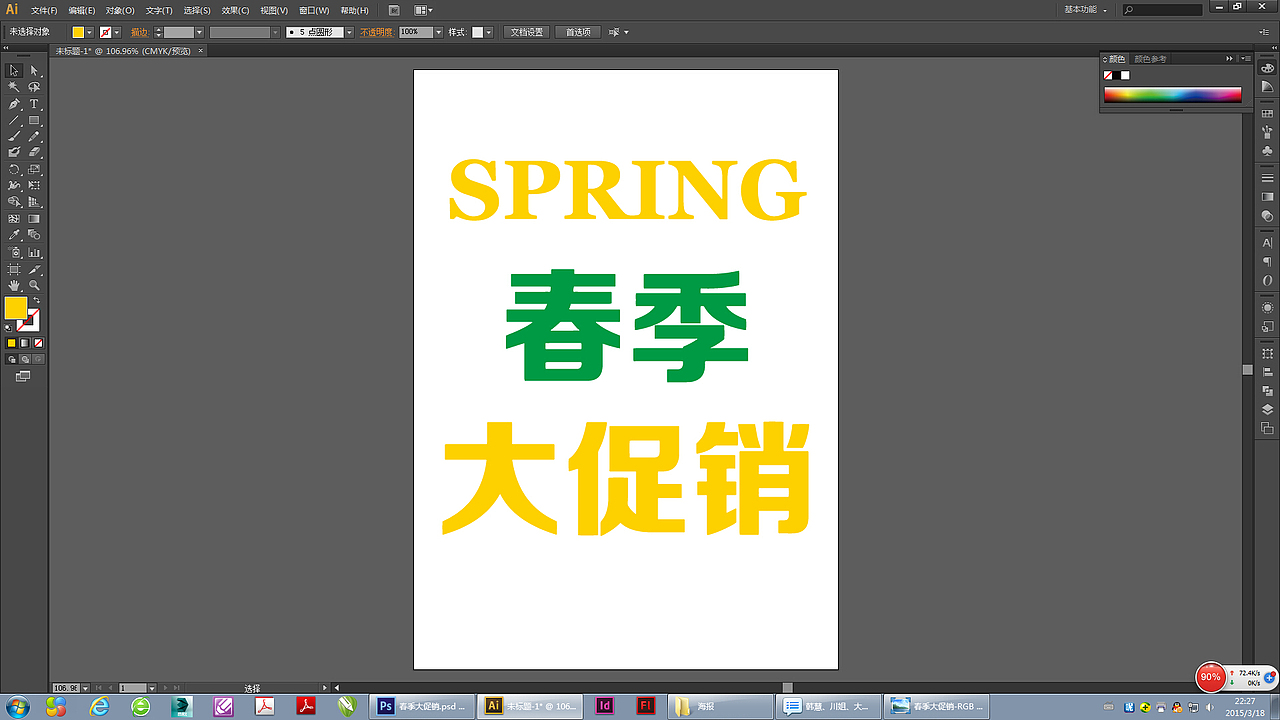Open the 对象(O) menu
The height and width of the screenshot is (720, 1280).
point(121,10)
